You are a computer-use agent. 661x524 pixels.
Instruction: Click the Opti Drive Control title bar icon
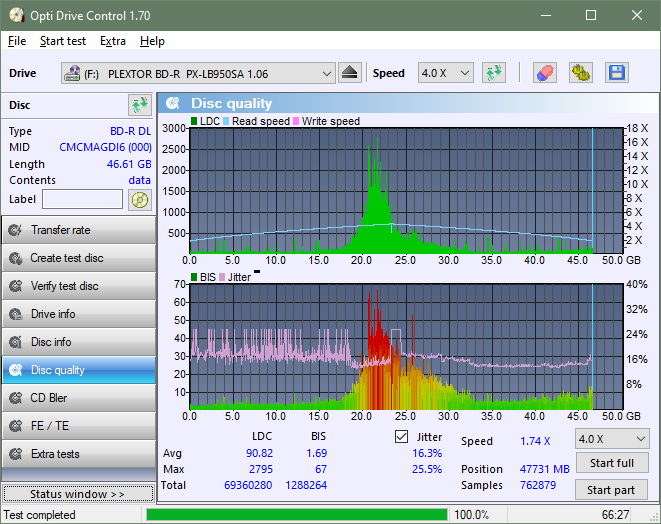(17, 16)
